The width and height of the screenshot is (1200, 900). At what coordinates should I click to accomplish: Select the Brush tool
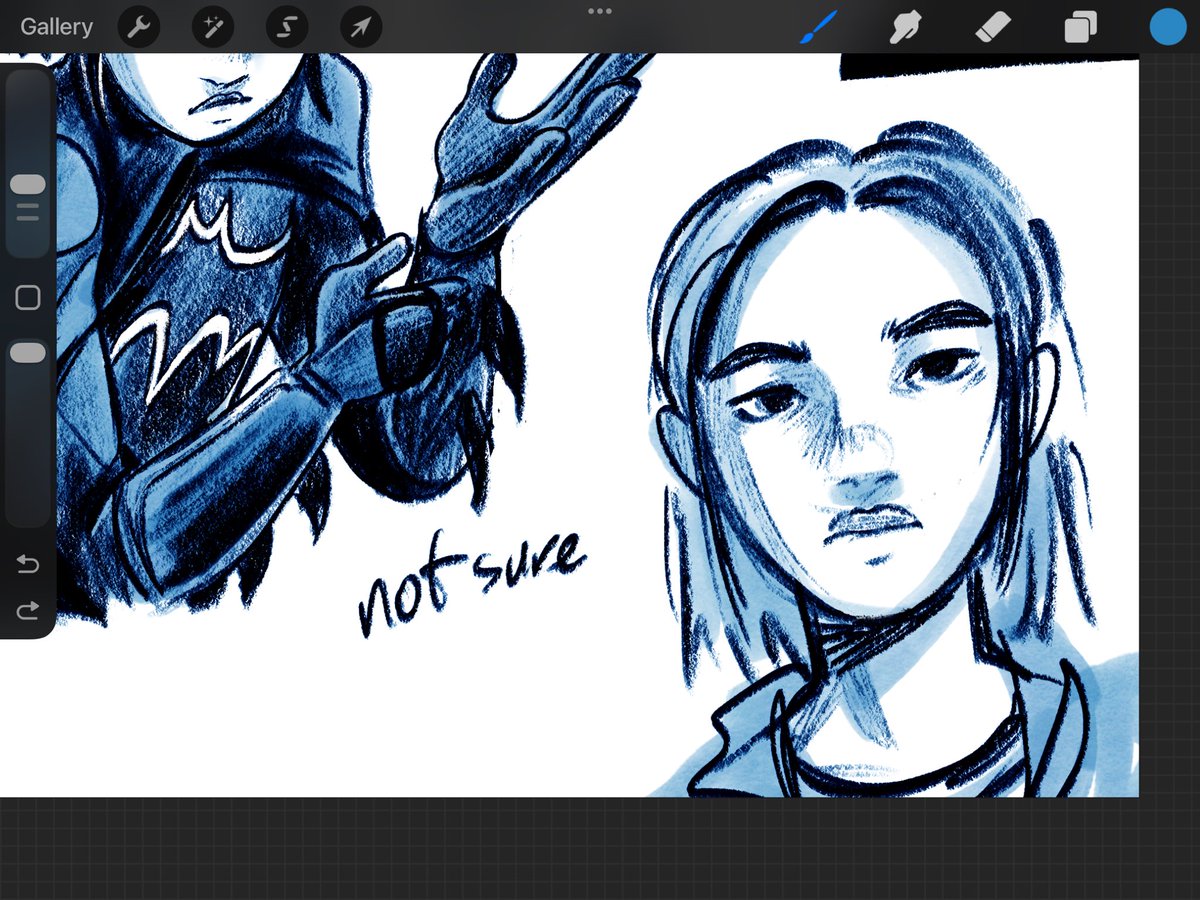[818, 27]
